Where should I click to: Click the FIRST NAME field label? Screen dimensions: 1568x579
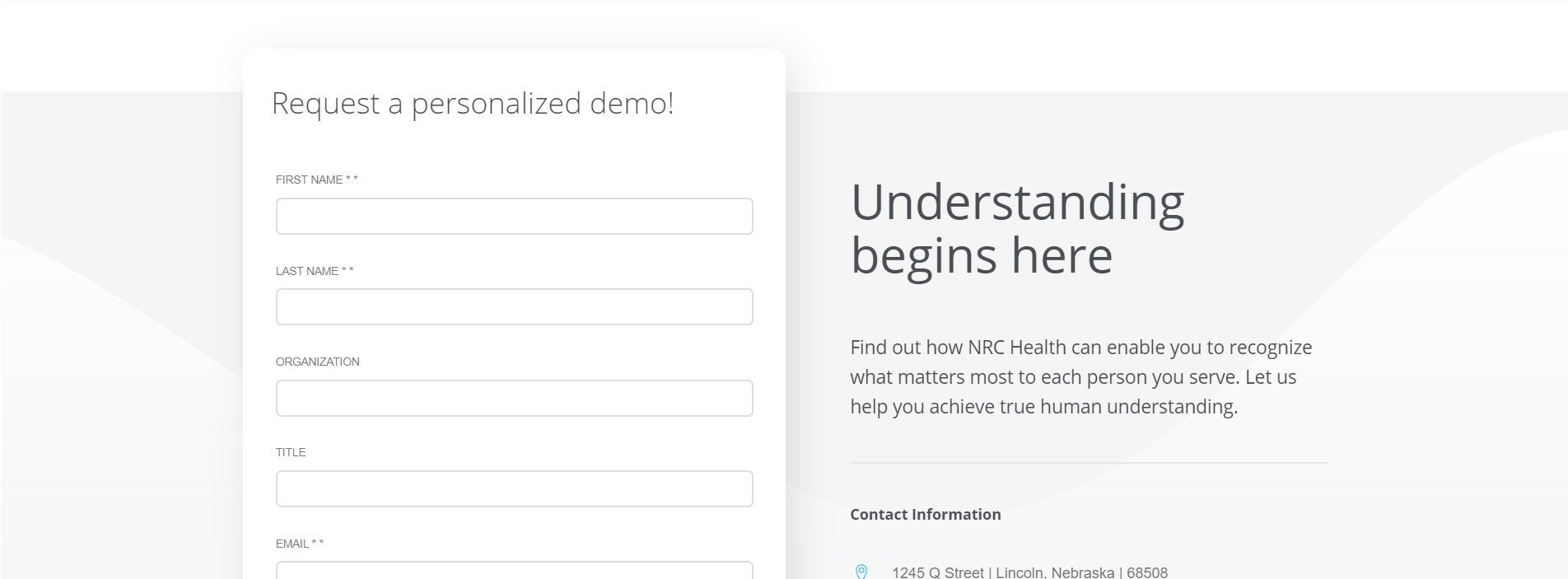tap(309, 180)
